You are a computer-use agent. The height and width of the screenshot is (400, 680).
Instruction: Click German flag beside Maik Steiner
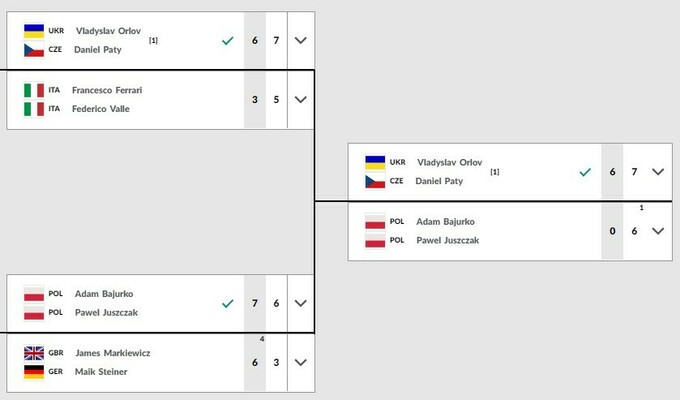(33, 371)
